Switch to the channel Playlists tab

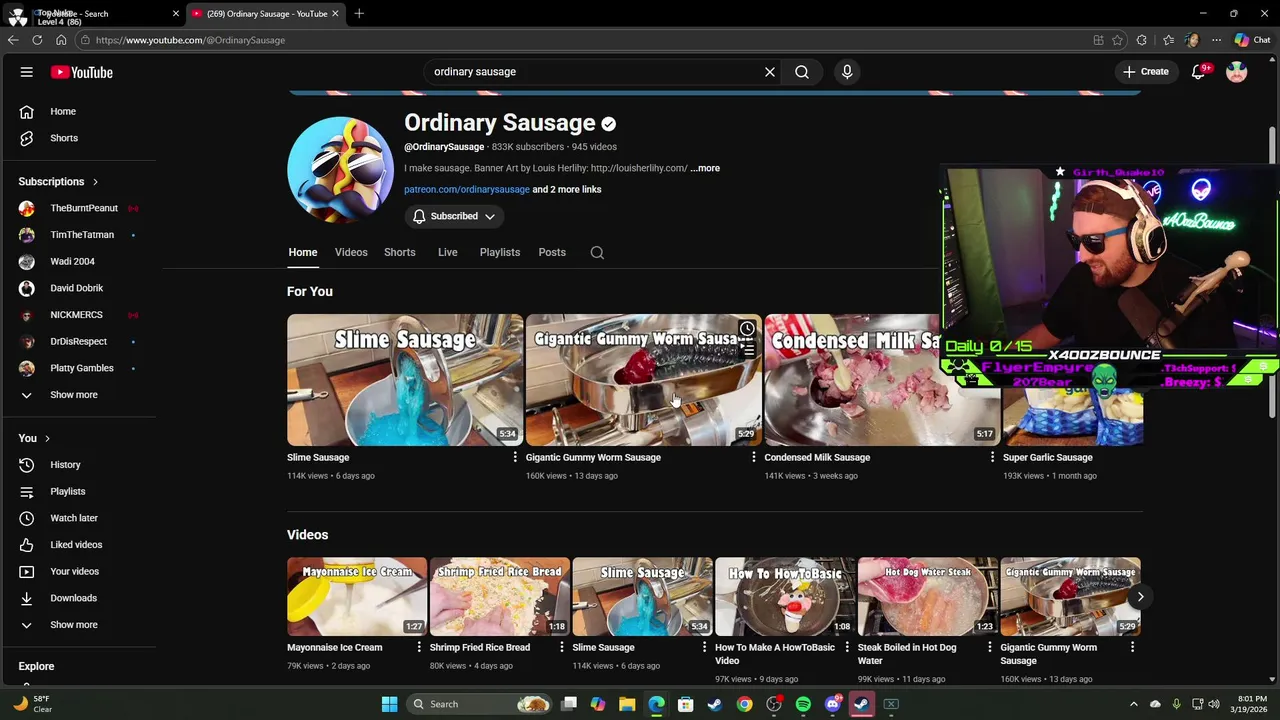click(x=500, y=252)
